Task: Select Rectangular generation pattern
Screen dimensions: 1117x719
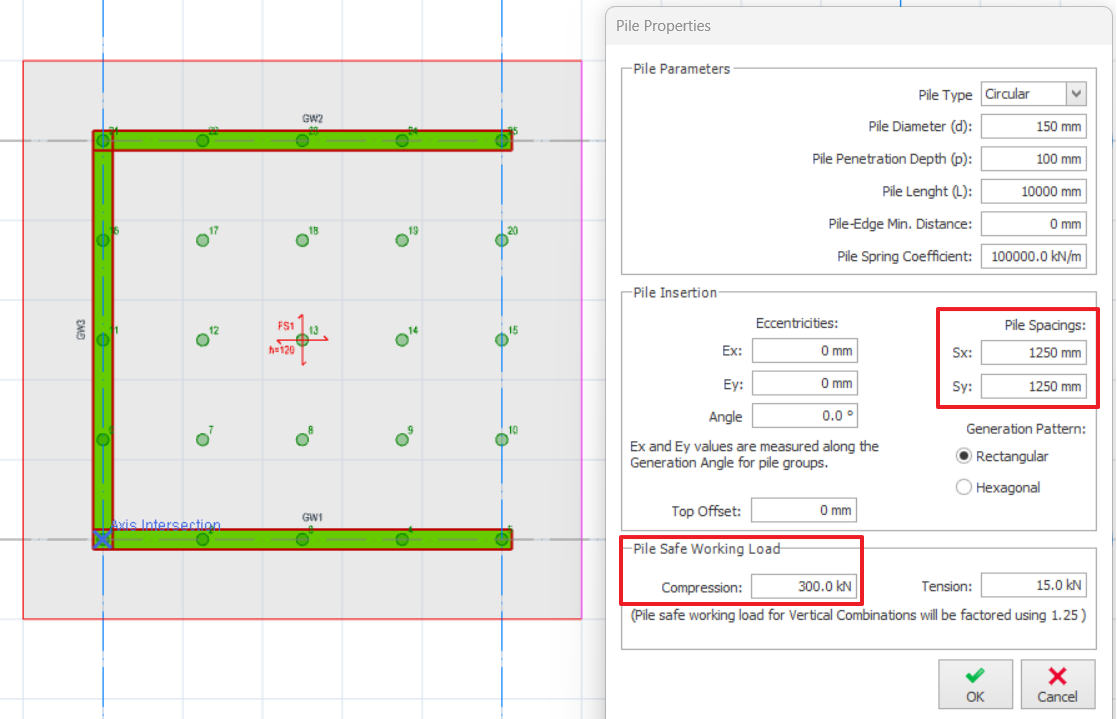Action: point(964,456)
